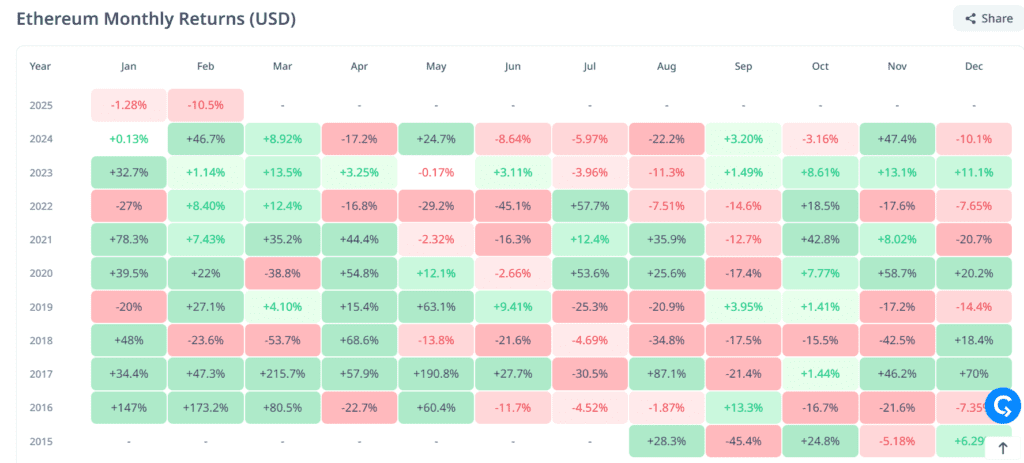The image size is (1024, 463).
Task: Click the 2015 year row label
Action: coord(40,441)
